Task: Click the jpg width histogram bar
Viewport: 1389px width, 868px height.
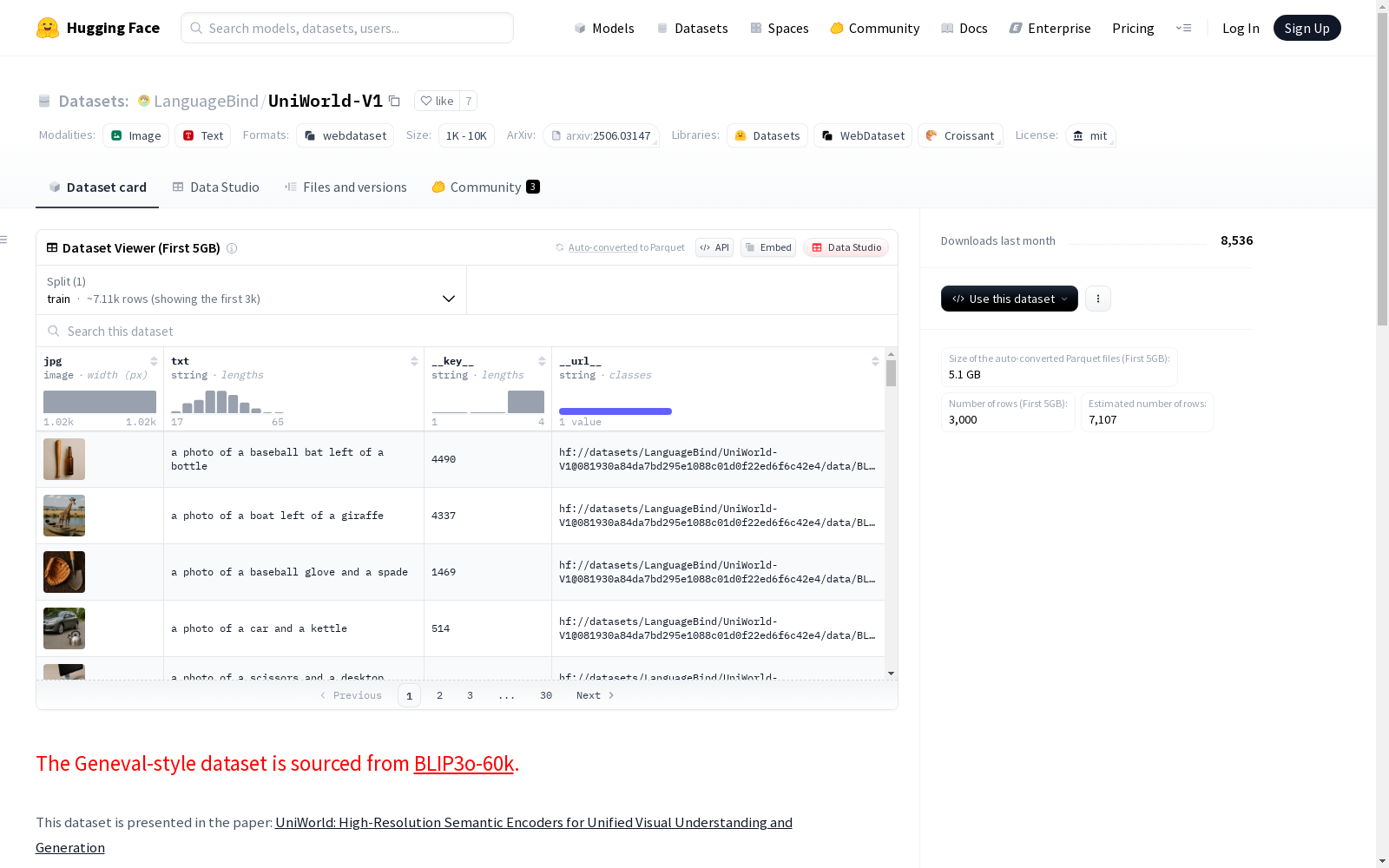Action: click(100, 402)
